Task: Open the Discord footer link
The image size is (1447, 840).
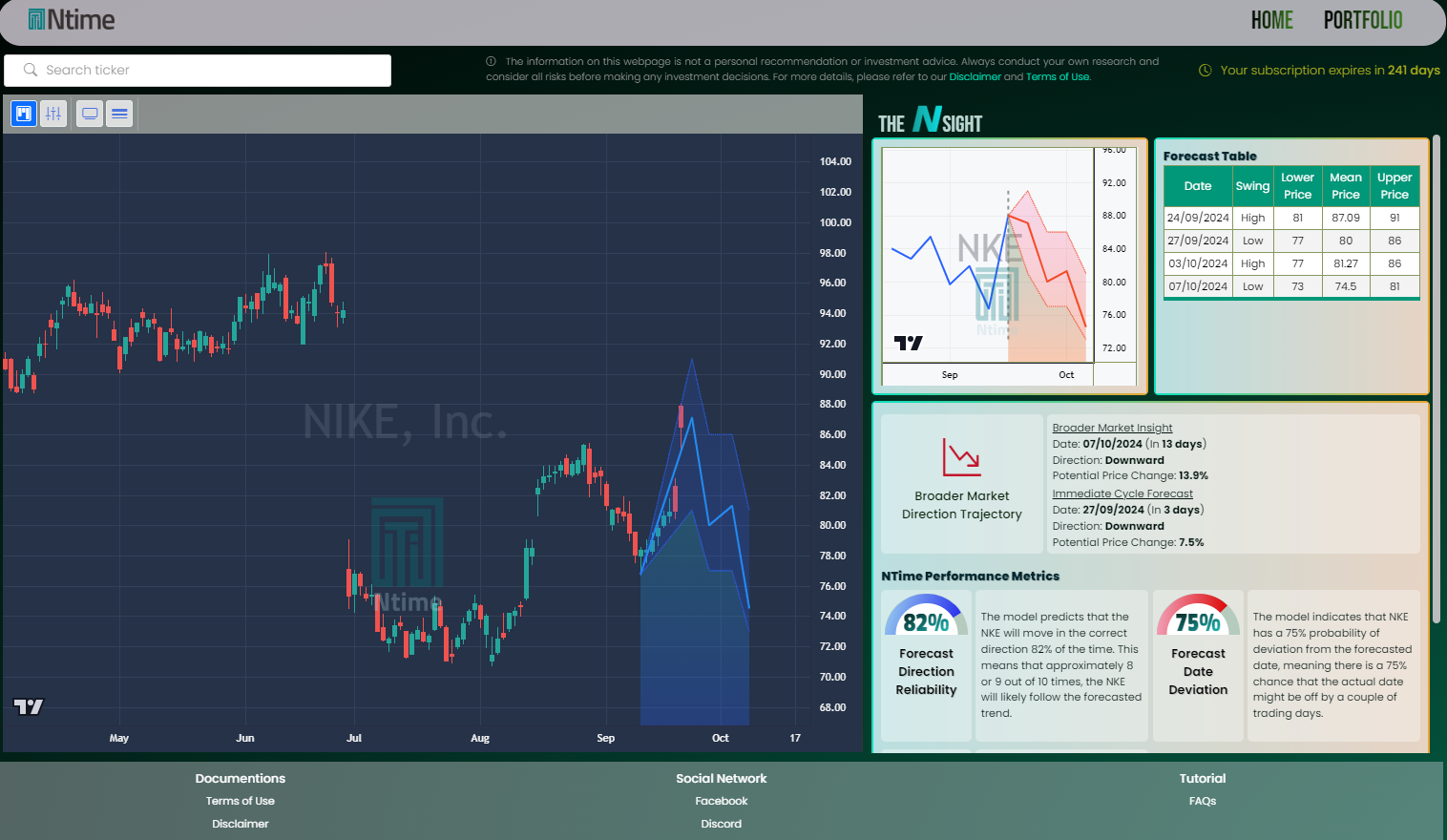Action: click(722, 824)
